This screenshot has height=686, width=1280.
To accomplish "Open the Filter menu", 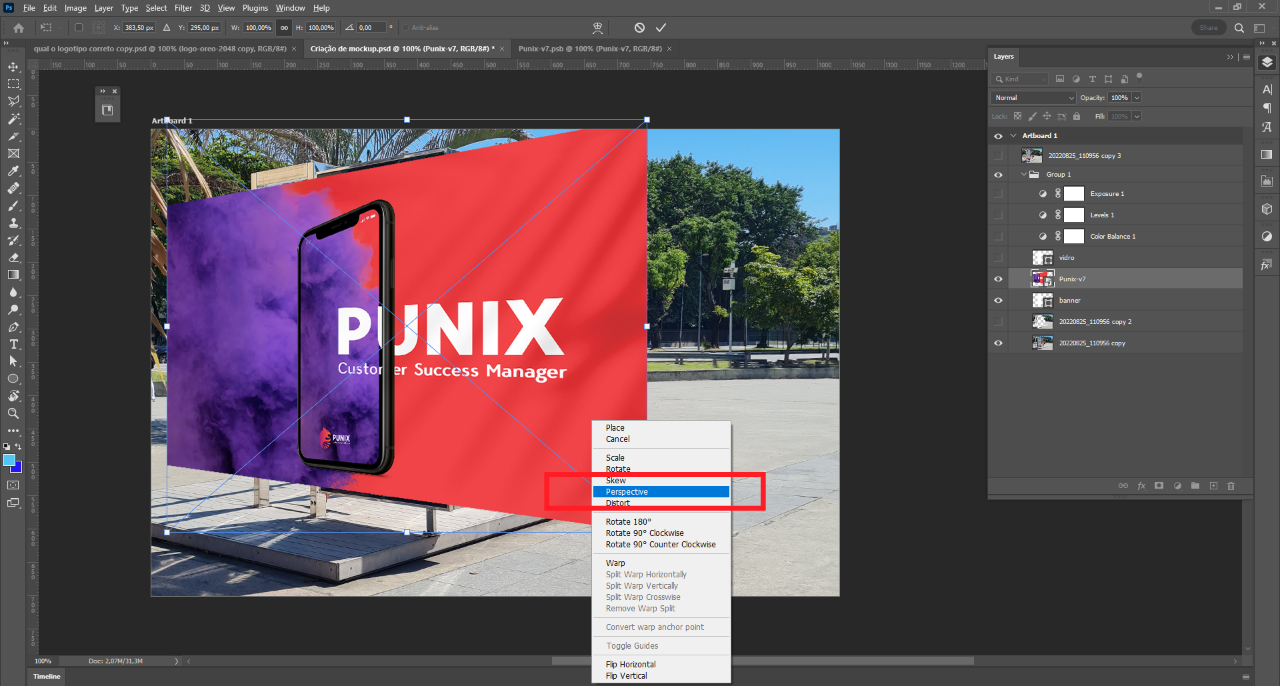I will 183,8.
